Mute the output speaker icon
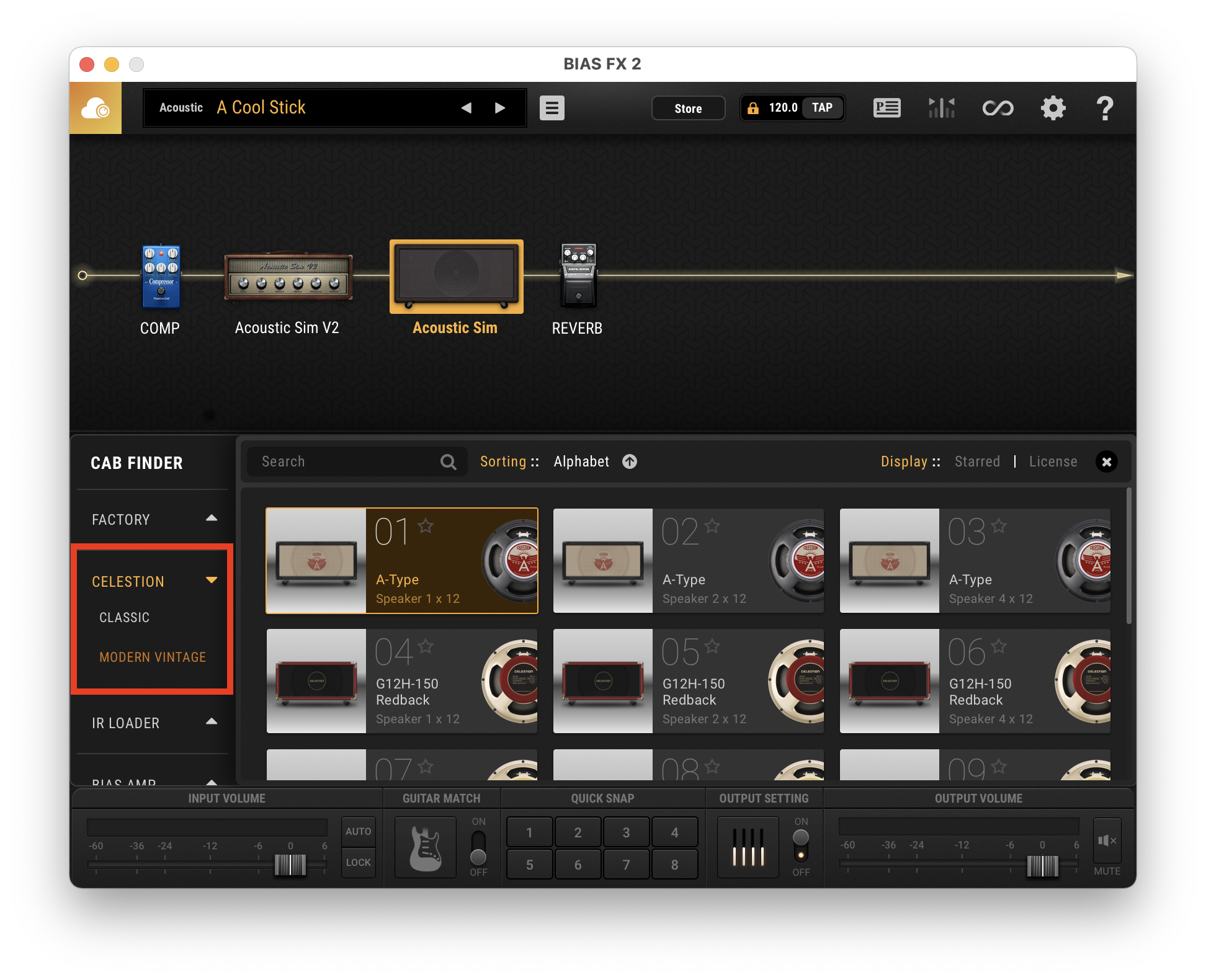 1107,840
